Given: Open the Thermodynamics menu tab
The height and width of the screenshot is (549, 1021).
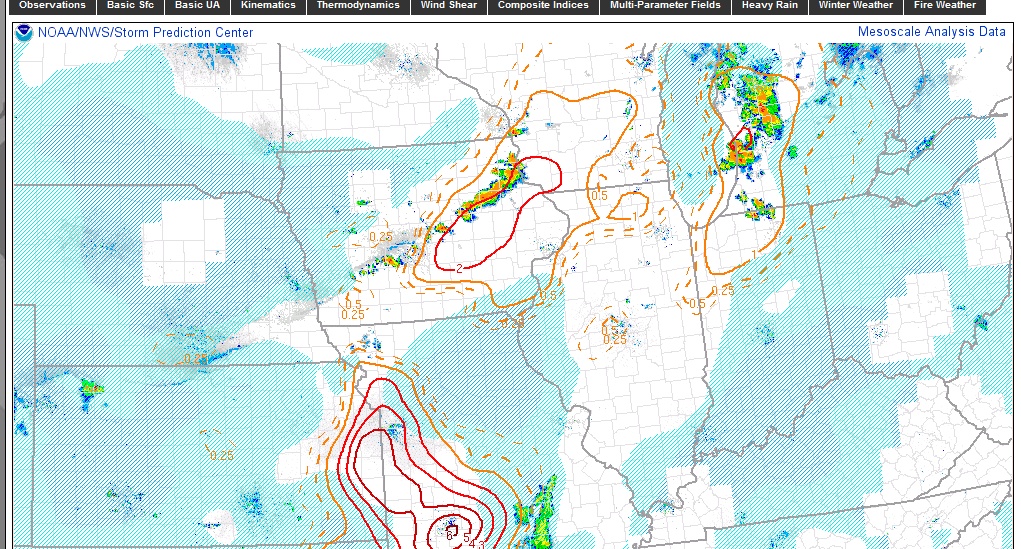Looking at the screenshot, I should (x=358, y=6).
